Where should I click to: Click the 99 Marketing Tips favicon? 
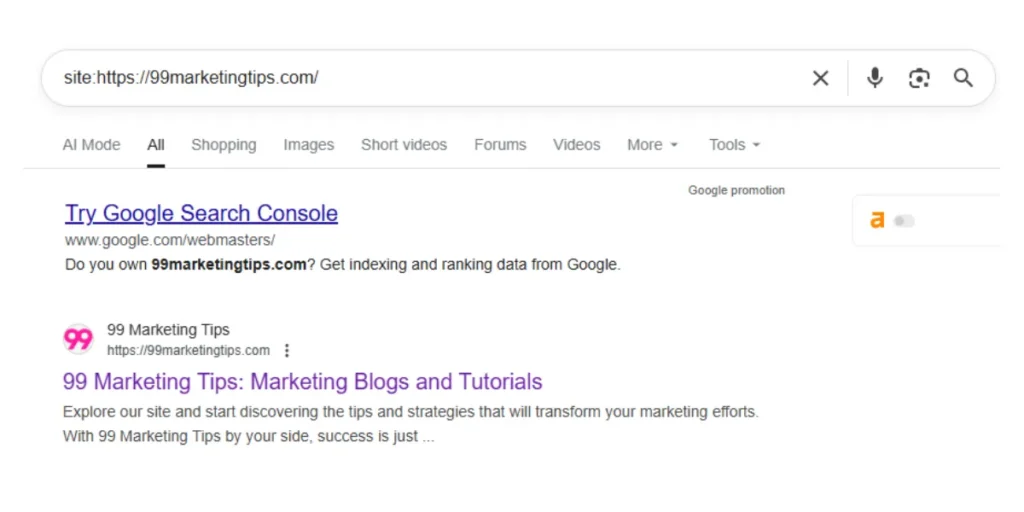(x=78, y=340)
